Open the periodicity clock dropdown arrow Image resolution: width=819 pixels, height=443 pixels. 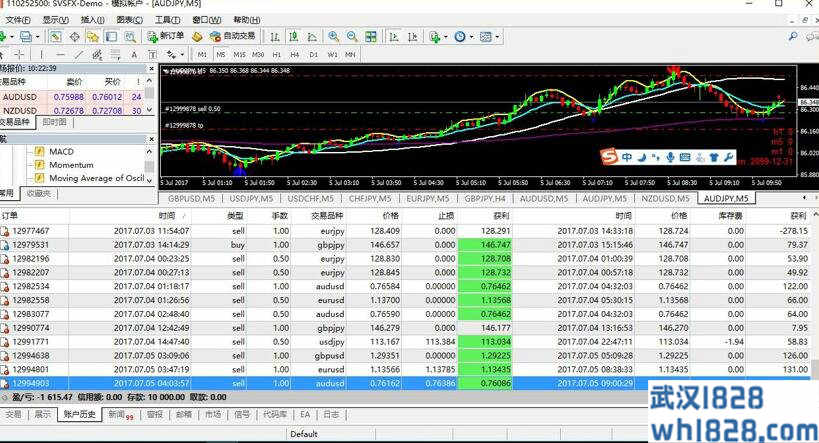click(x=472, y=37)
